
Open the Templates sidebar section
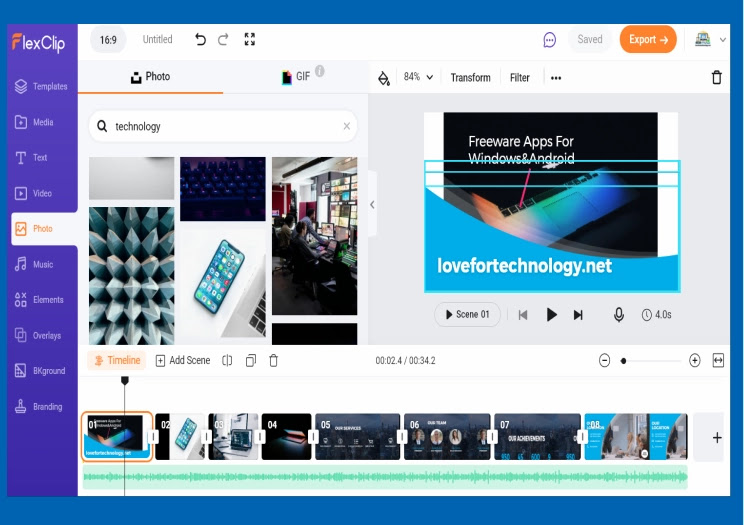[41, 86]
